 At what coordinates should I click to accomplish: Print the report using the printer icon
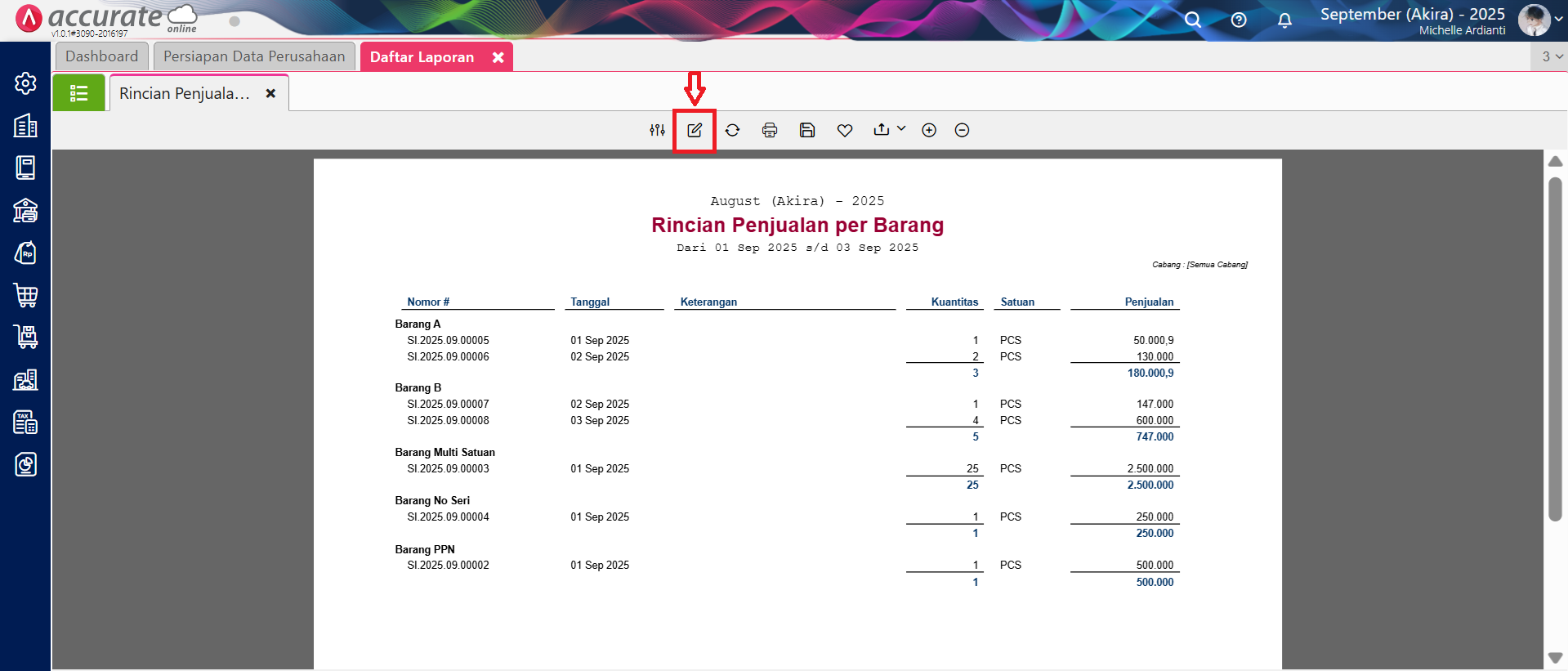point(770,130)
